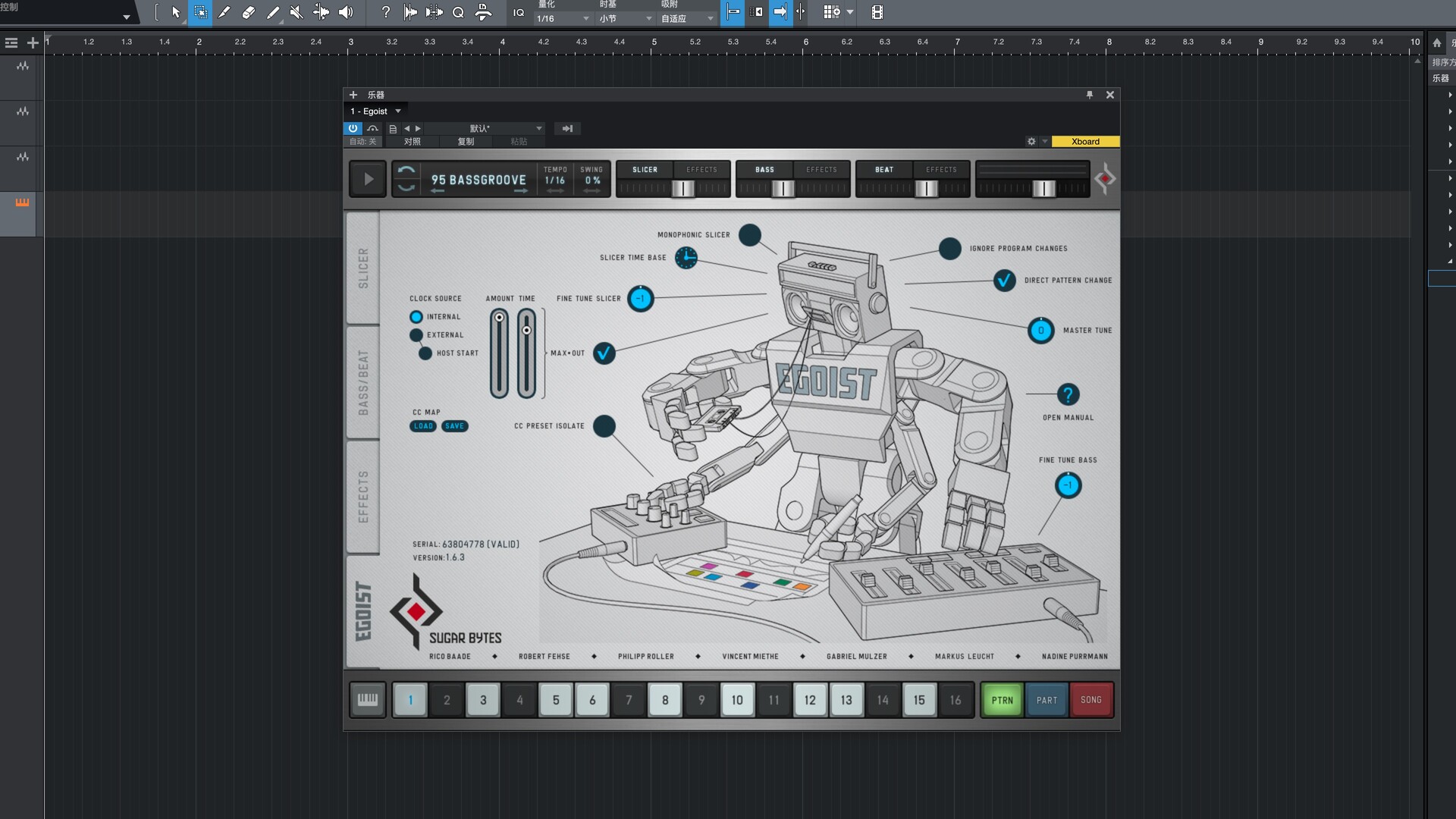The image size is (1456, 819).
Task: Open the Slicer EFFECTS header tab
Action: click(701, 170)
